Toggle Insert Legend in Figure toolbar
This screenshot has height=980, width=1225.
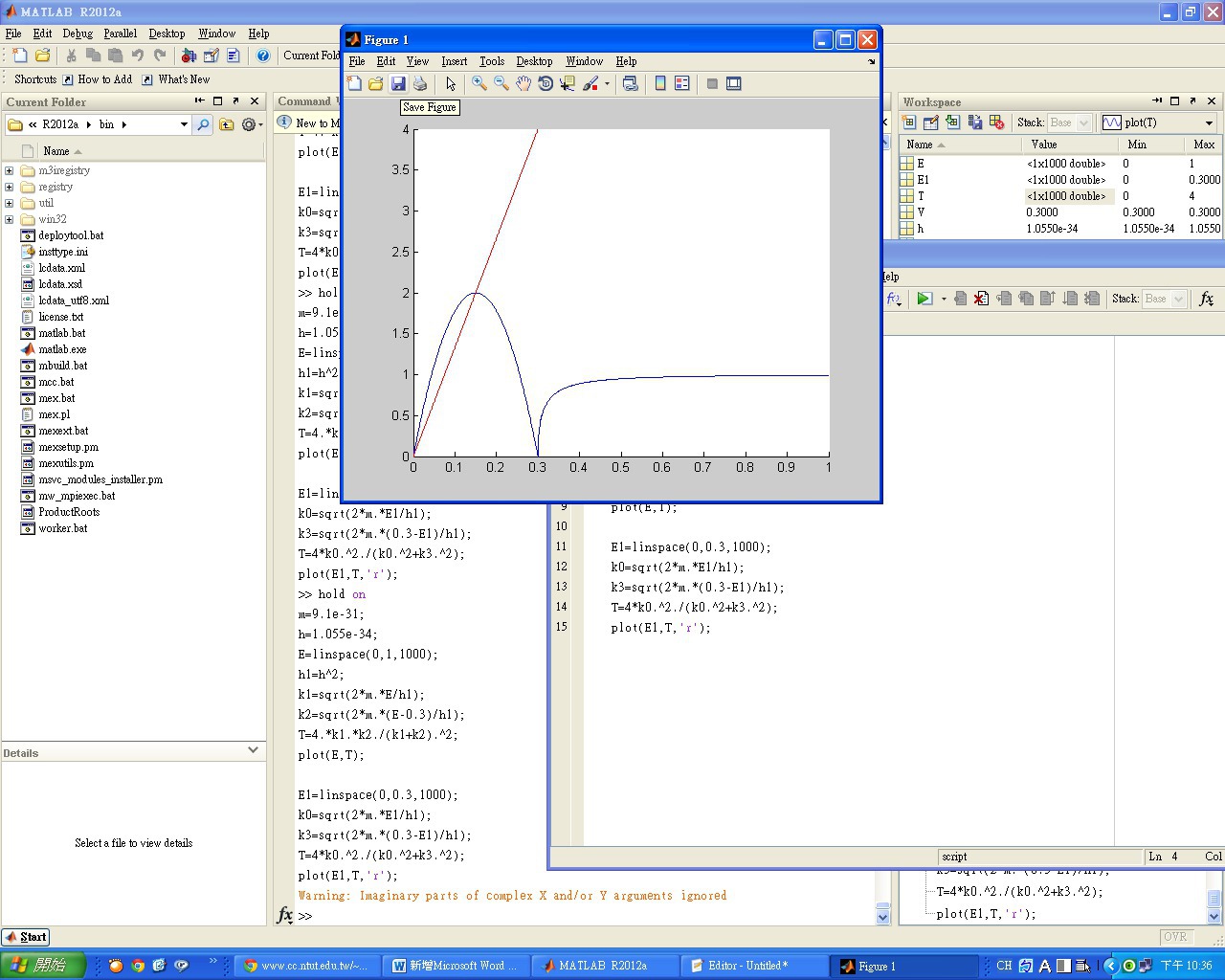pos(682,84)
